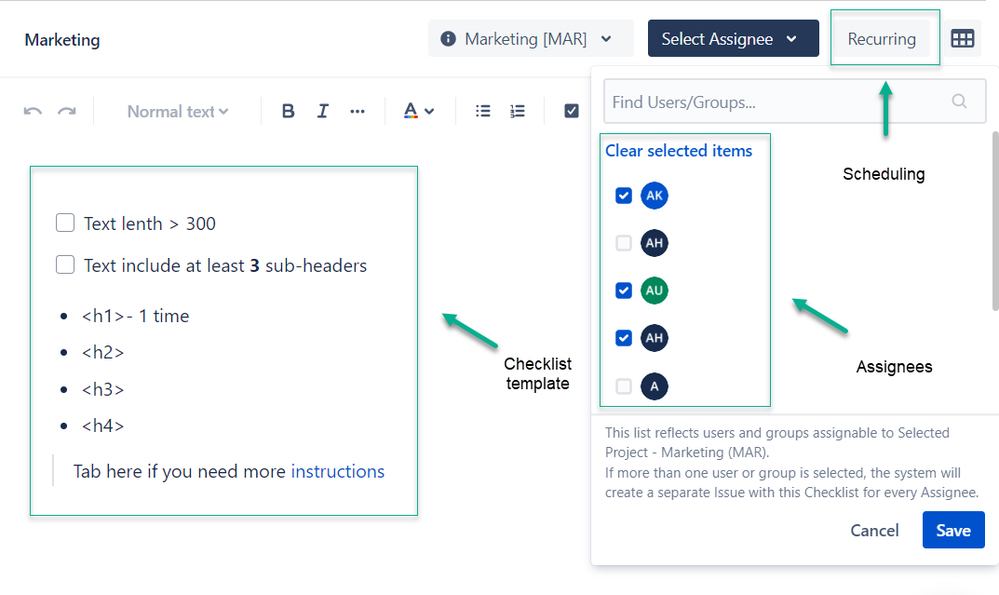Screen dimensions: 999x595
Task: Click the '<h2>' bullet item
Action: pyautogui.click(x=103, y=352)
